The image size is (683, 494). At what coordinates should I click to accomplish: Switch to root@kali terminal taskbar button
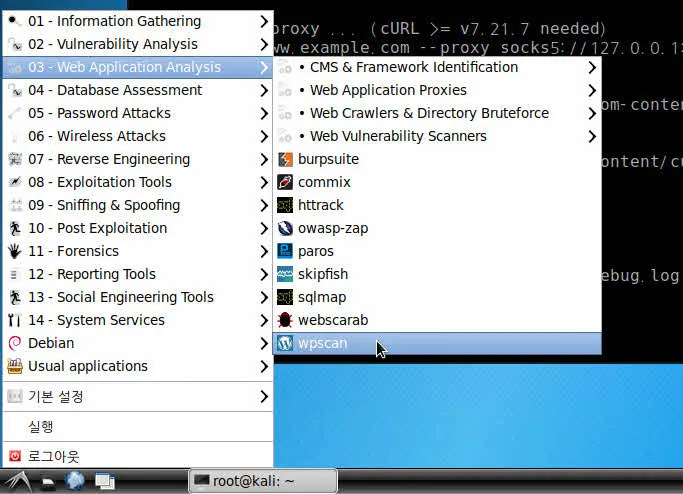click(x=262, y=481)
